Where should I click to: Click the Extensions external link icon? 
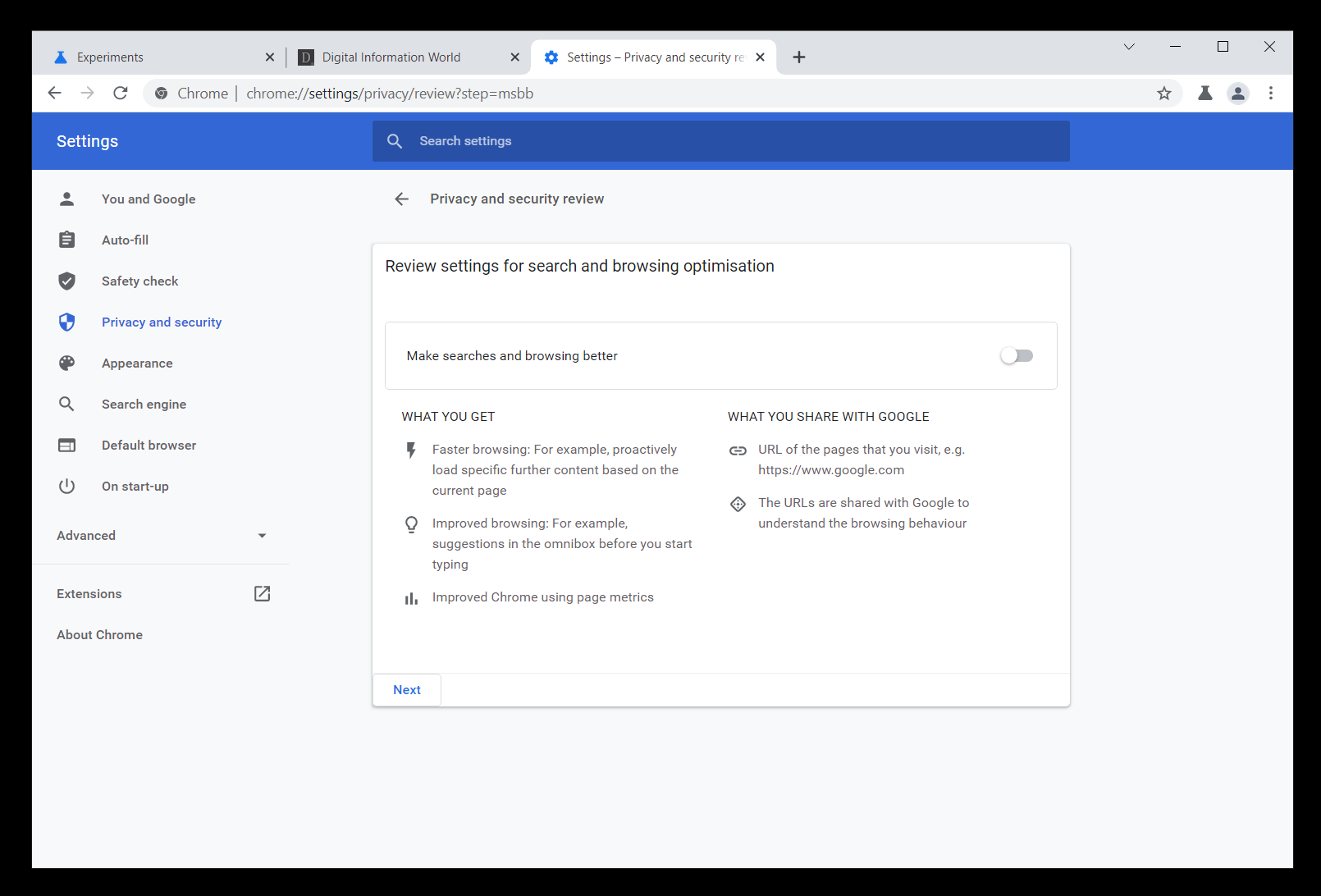262,593
